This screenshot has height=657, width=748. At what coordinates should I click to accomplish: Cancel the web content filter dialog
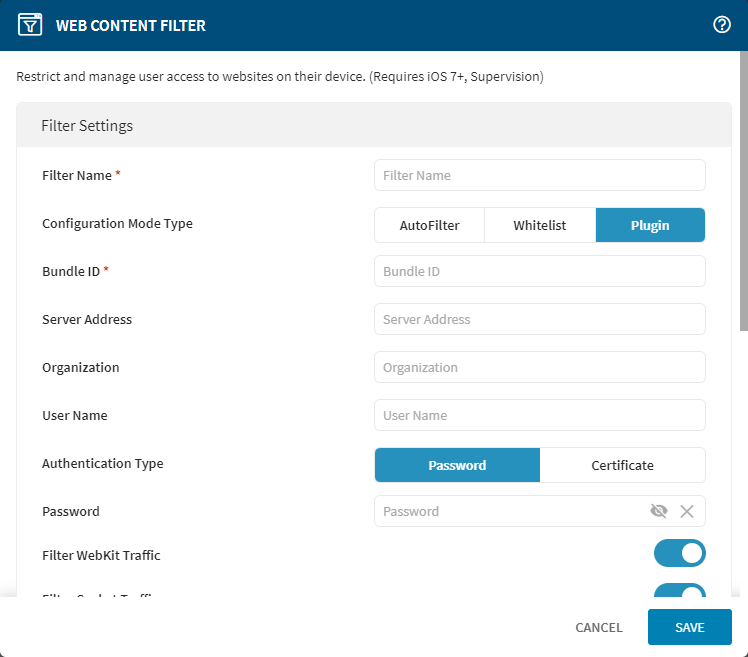599,627
